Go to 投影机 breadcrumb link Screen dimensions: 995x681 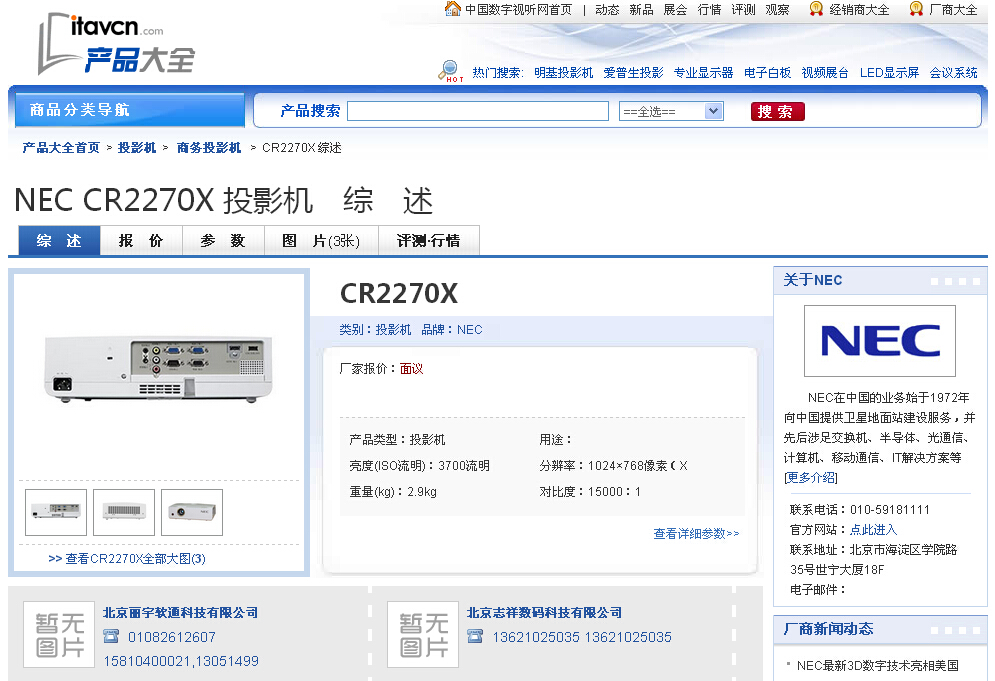tap(136, 147)
